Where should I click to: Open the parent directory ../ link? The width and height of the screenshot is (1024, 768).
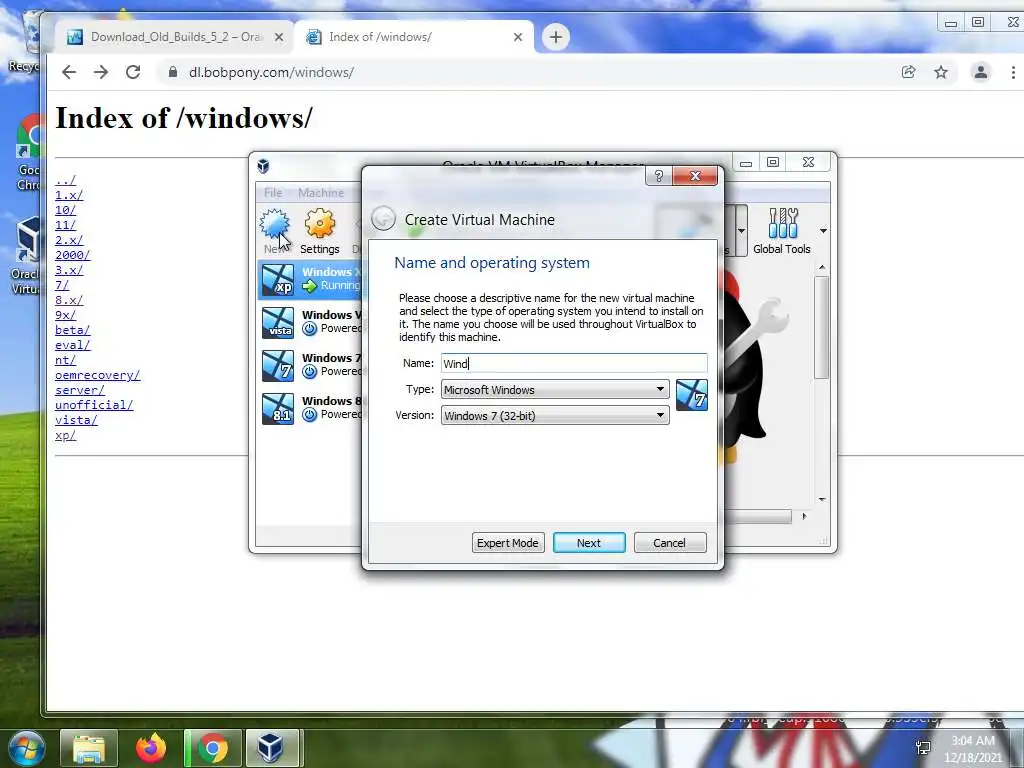pyautogui.click(x=65, y=180)
